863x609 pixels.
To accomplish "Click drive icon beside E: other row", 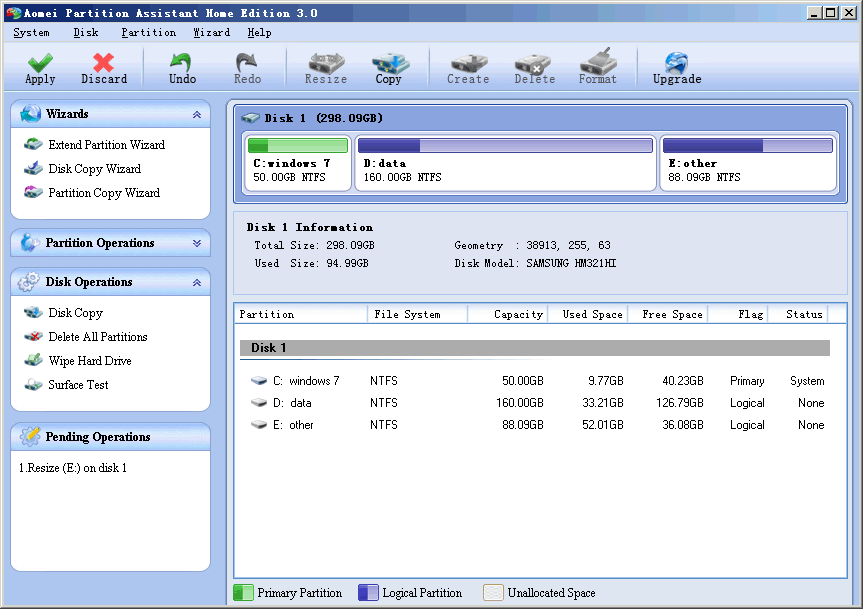I will point(259,424).
